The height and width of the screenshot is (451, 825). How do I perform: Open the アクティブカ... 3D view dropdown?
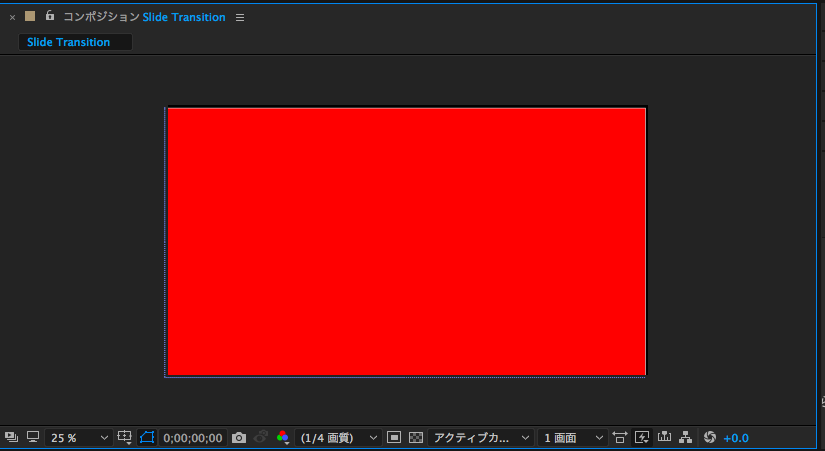(x=480, y=438)
